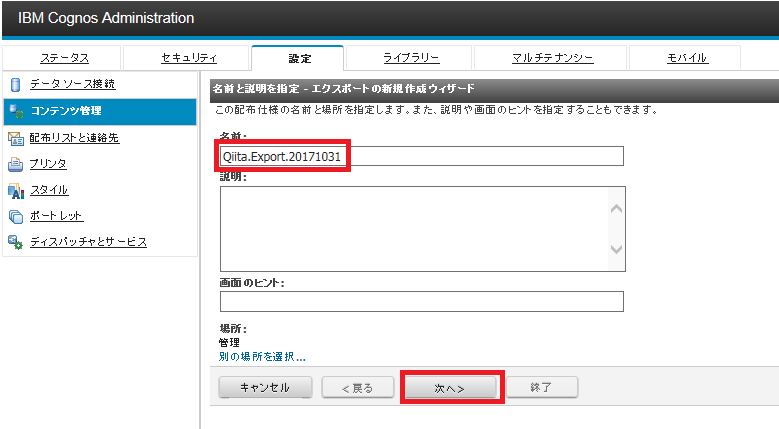Click the dispatchers and services gear icon
The height and width of the screenshot is (429, 779).
pos(15,242)
